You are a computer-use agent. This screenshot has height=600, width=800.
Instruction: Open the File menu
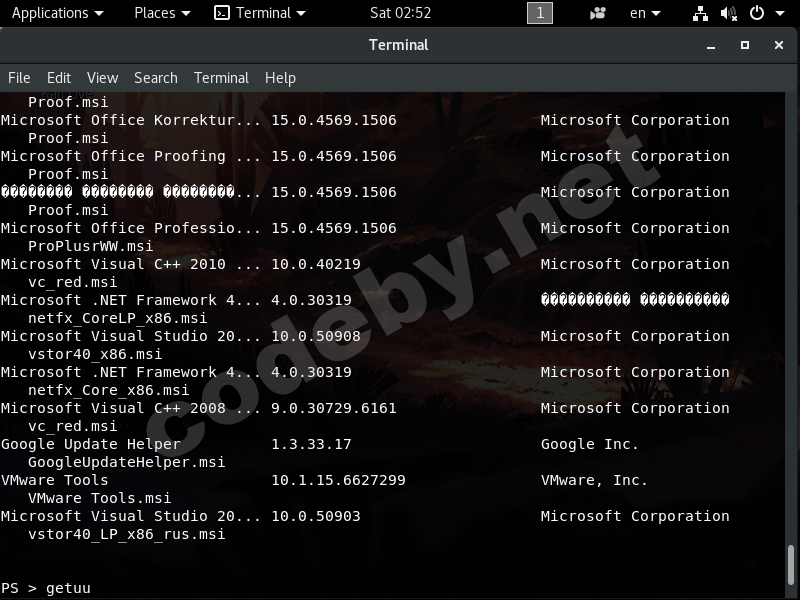(19, 78)
